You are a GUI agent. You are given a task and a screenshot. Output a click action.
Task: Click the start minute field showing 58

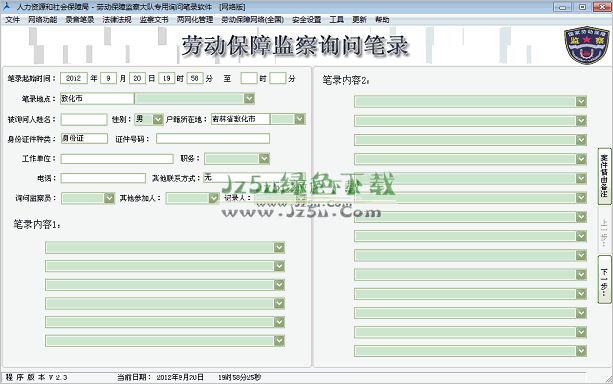(x=195, y=78)
